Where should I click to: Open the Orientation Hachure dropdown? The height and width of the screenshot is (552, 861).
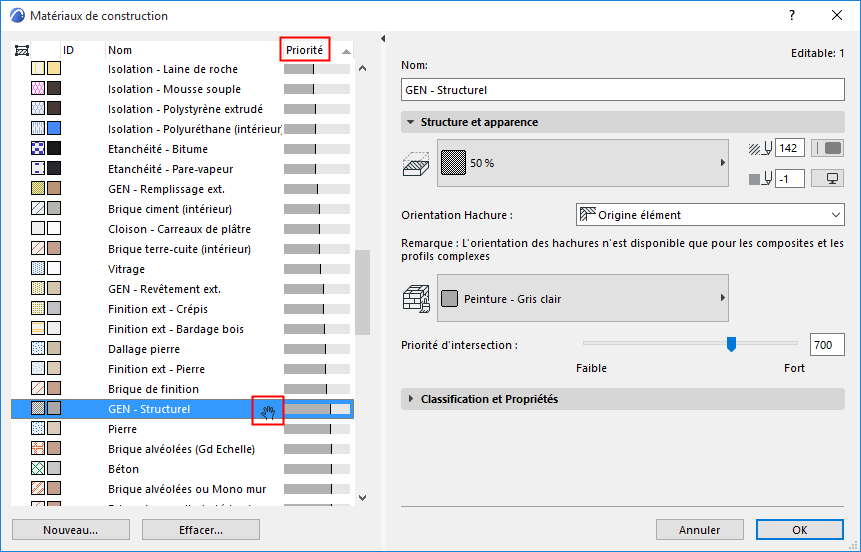tap(710, 215)
